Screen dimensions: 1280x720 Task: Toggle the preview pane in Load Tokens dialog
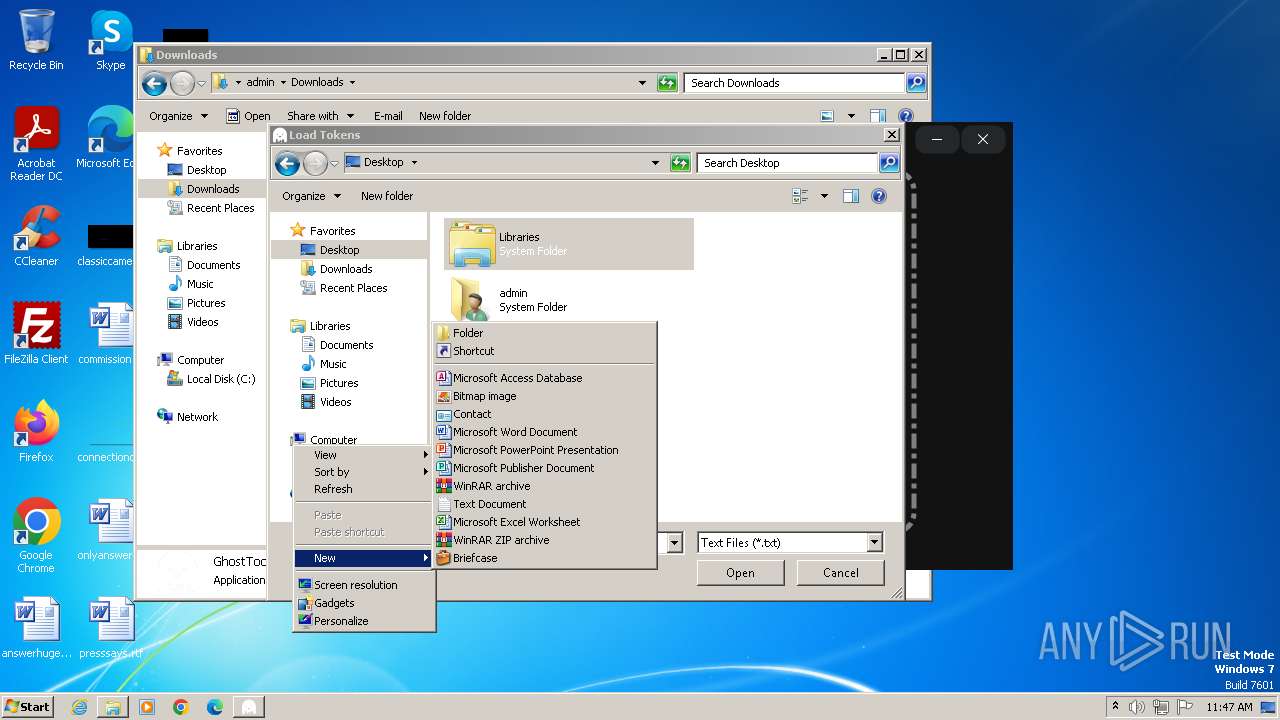[851, 196]
